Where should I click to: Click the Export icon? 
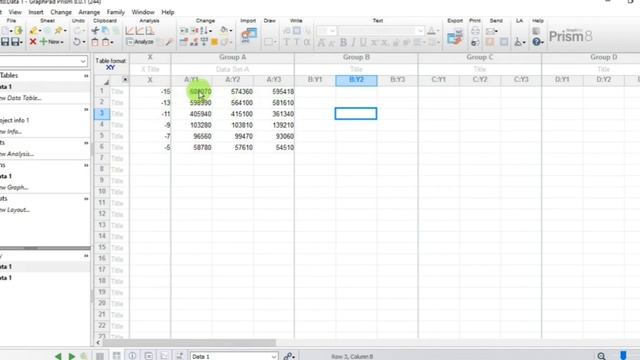coord(455,37)
